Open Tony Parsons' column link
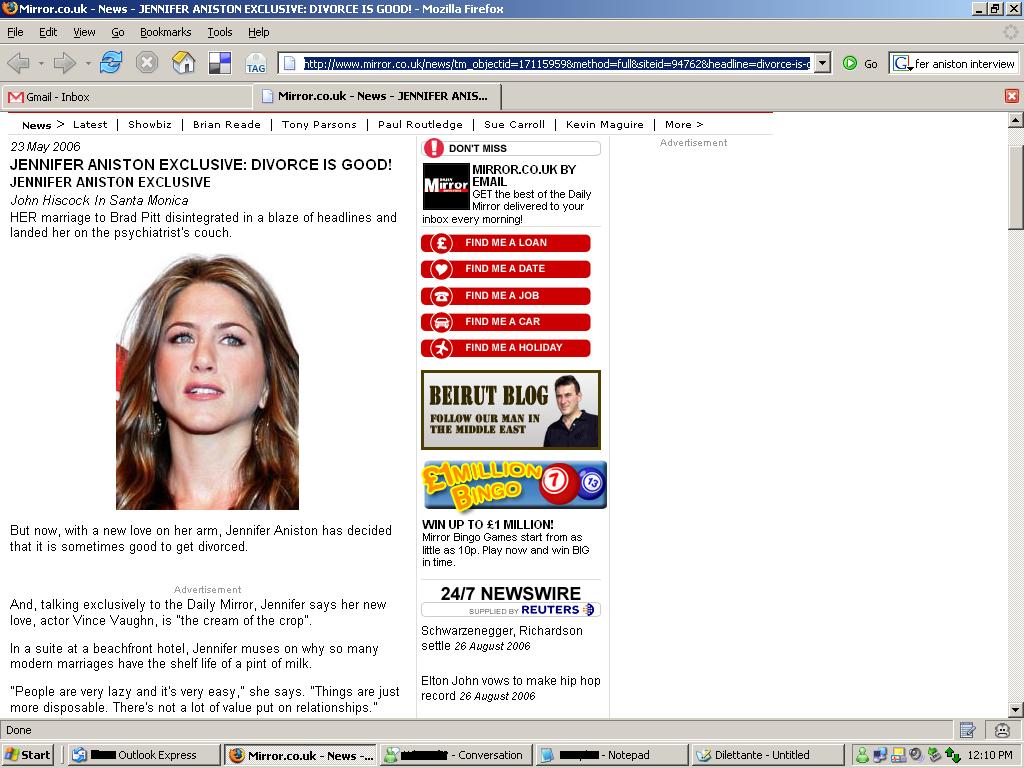1024x768 pixels. tap(319, 124)
